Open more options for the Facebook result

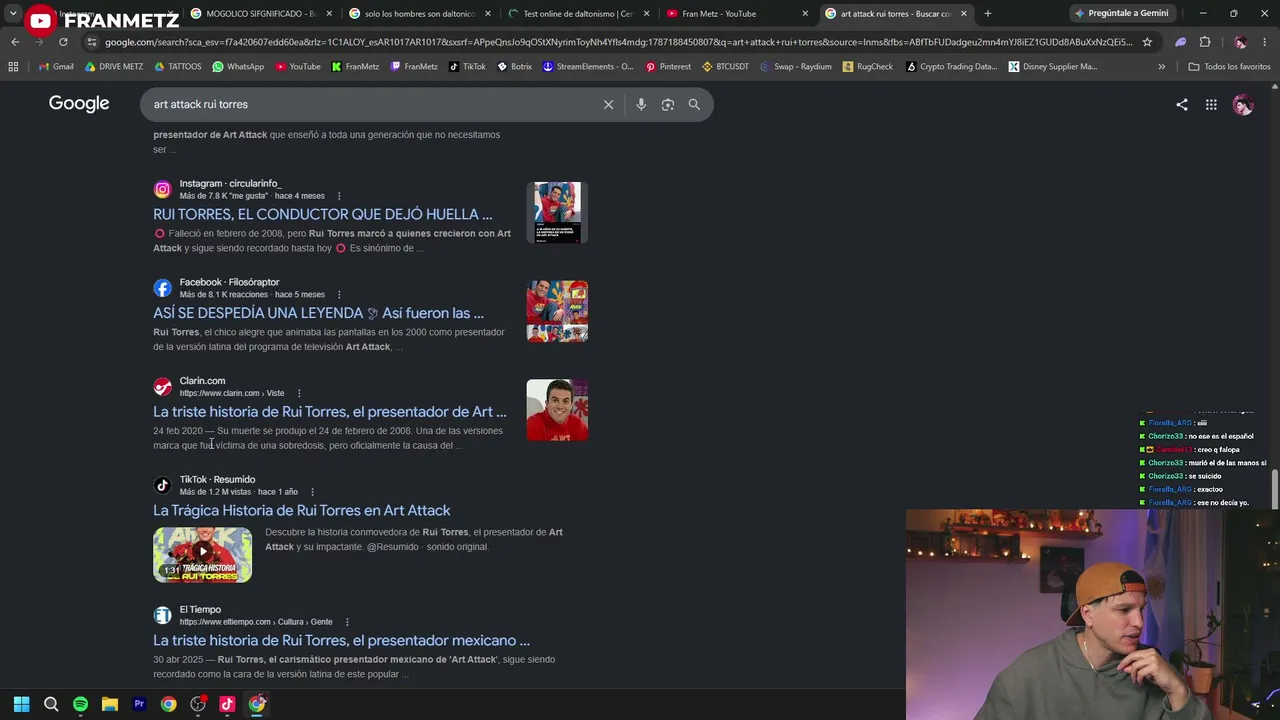point(339,295)
